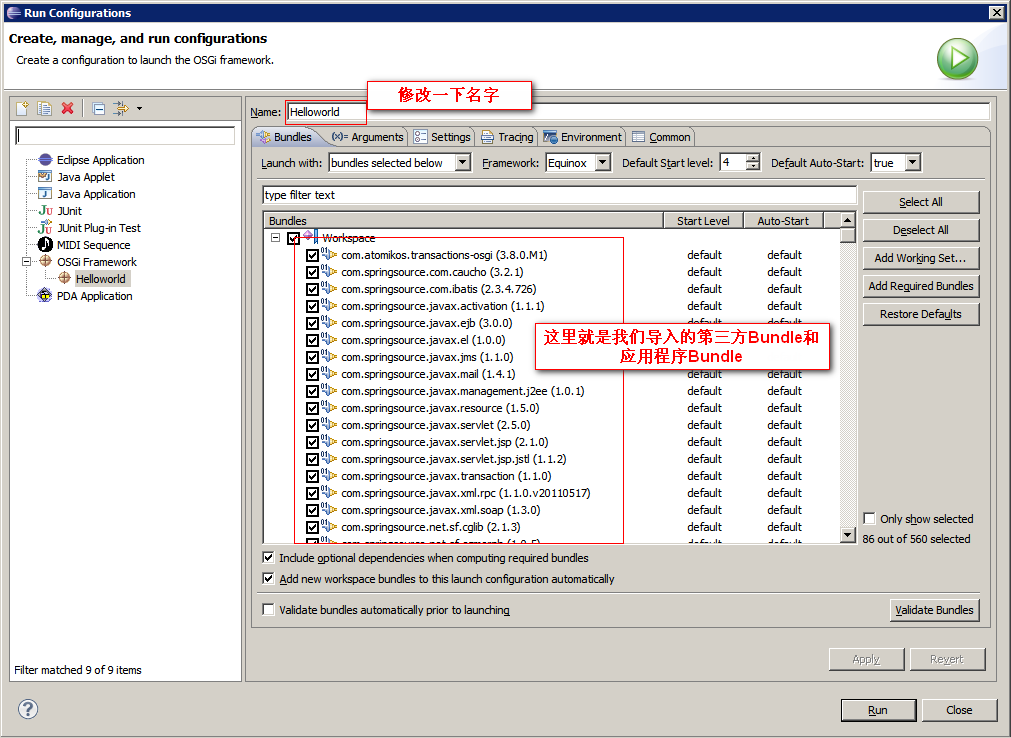Screen dimensions: 1011x738
Task: Switch to the Environment tab
Action: pos(582,137)
